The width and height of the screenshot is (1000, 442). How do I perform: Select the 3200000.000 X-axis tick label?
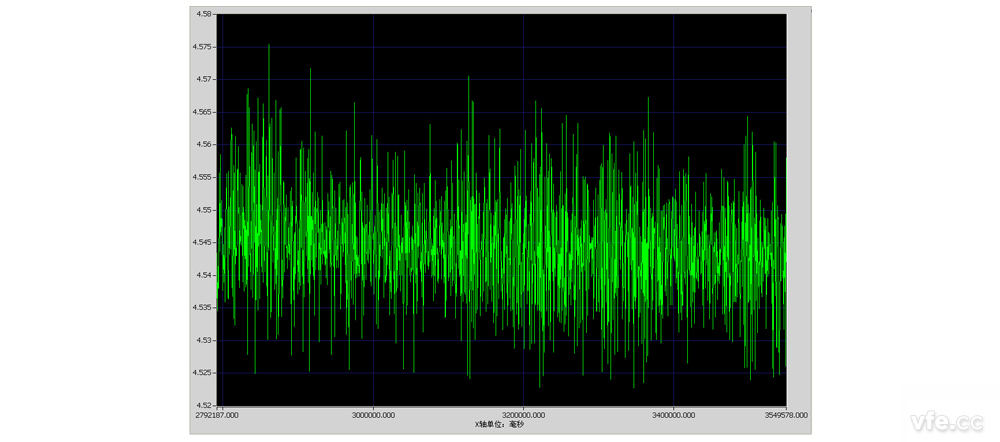tap(523, 414)
